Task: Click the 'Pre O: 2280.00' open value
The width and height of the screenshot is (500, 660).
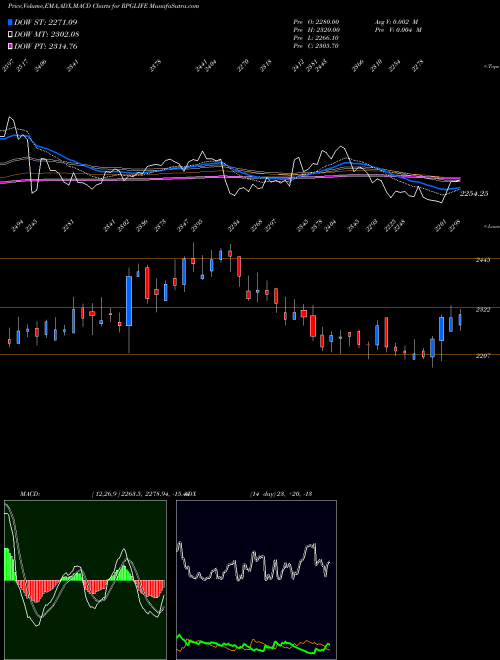Action: tap(316, 21)
